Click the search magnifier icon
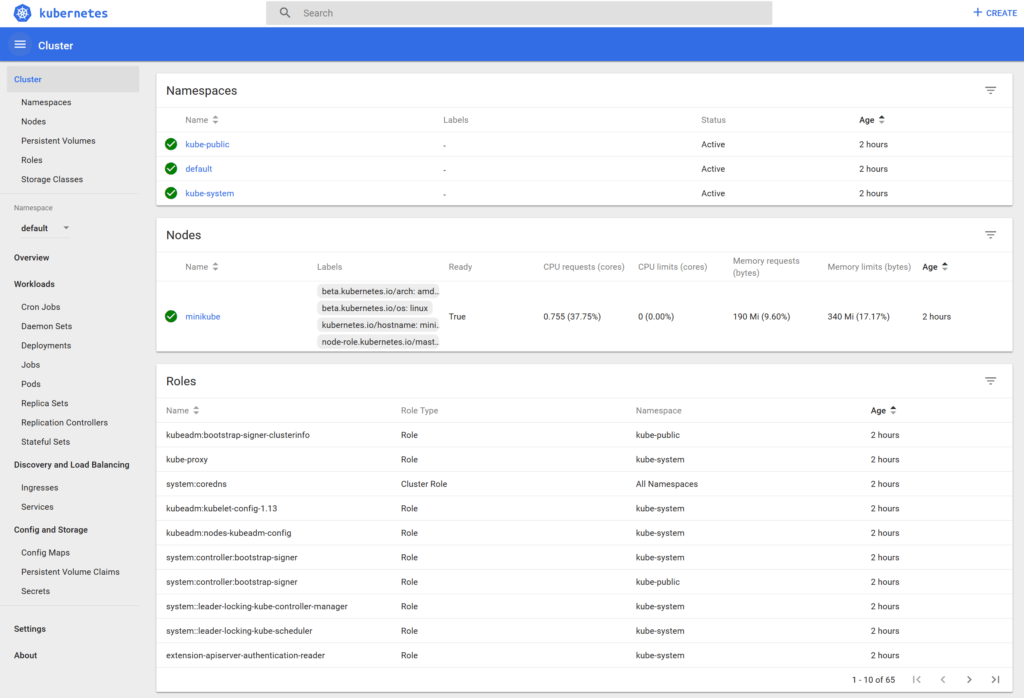The image size is (1024, 698). click(x=285, y=12)
